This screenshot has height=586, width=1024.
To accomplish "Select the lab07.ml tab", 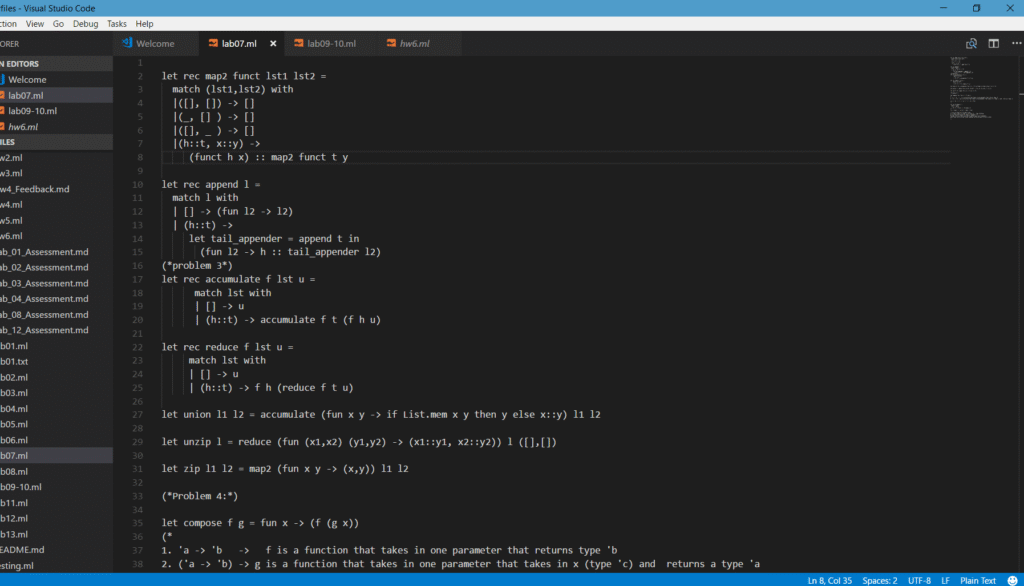I will pyautogui.click(x=239, y=44).
